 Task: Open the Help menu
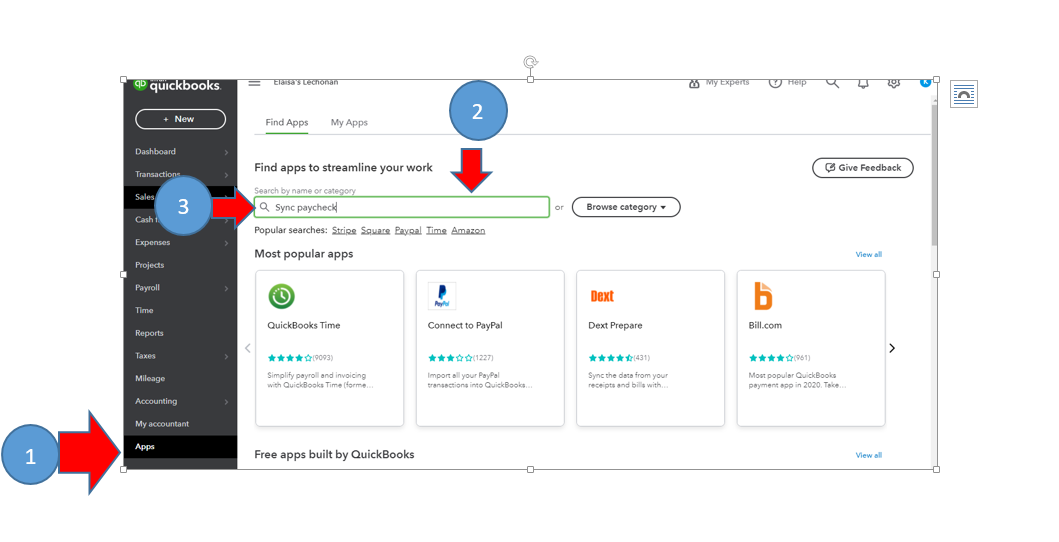(x=787, y=83)
